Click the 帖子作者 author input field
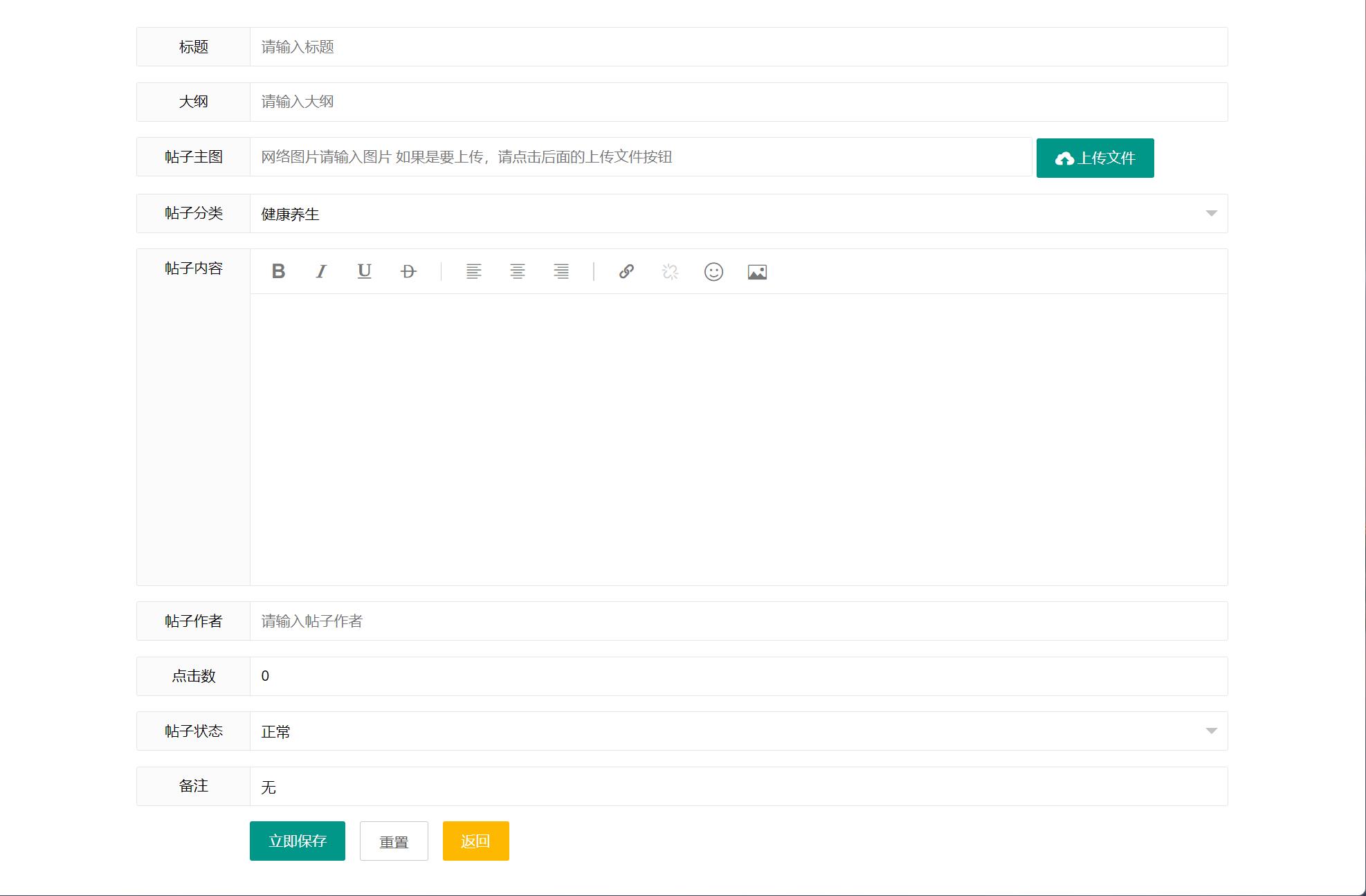Screen dimensions: 1366x896 tap(623, 621)
